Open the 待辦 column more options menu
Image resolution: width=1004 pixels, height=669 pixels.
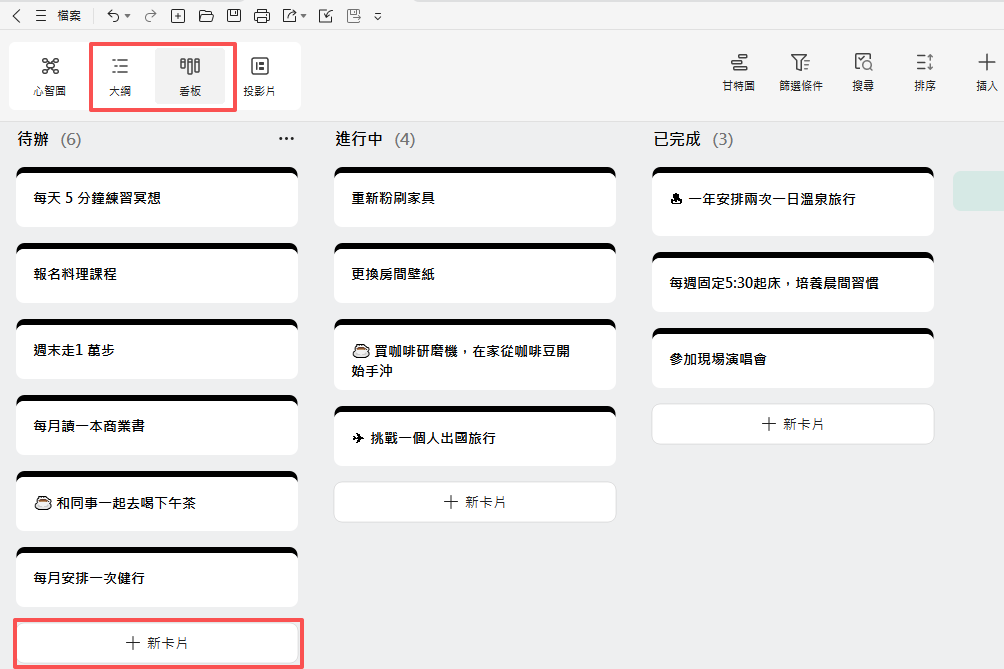[x=287, y=139]
